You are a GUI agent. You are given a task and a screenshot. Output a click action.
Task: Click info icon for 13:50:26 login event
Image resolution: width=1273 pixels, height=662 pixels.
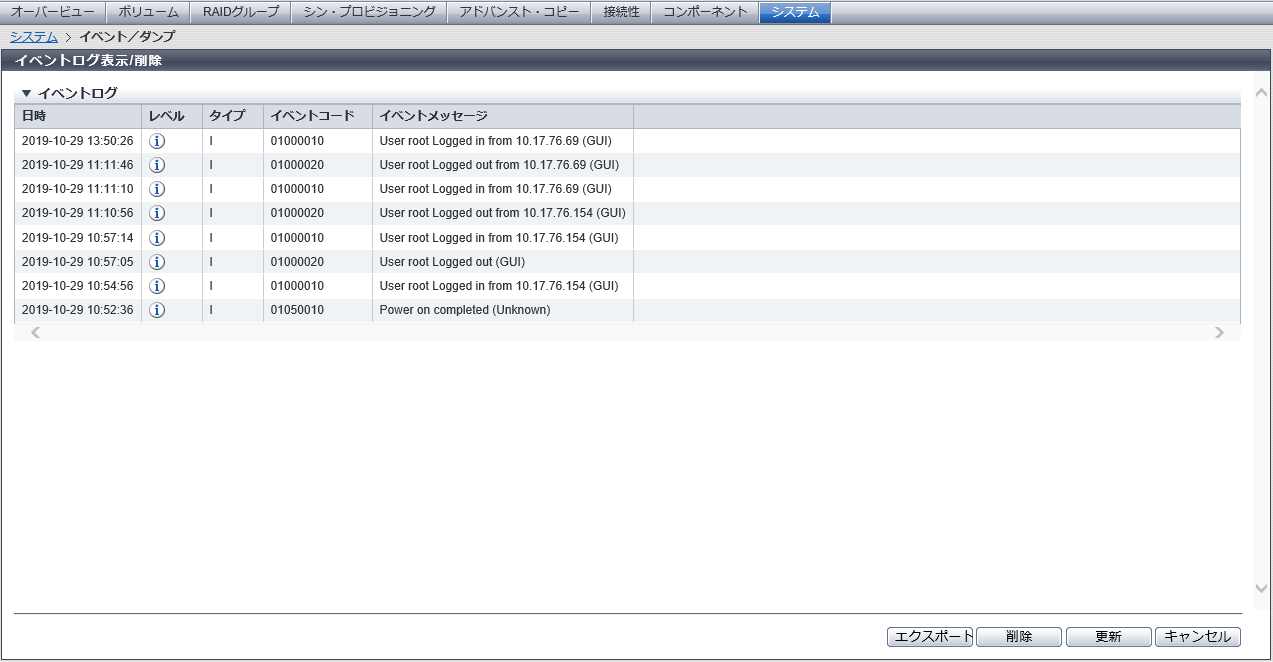[x=157, y=141]
